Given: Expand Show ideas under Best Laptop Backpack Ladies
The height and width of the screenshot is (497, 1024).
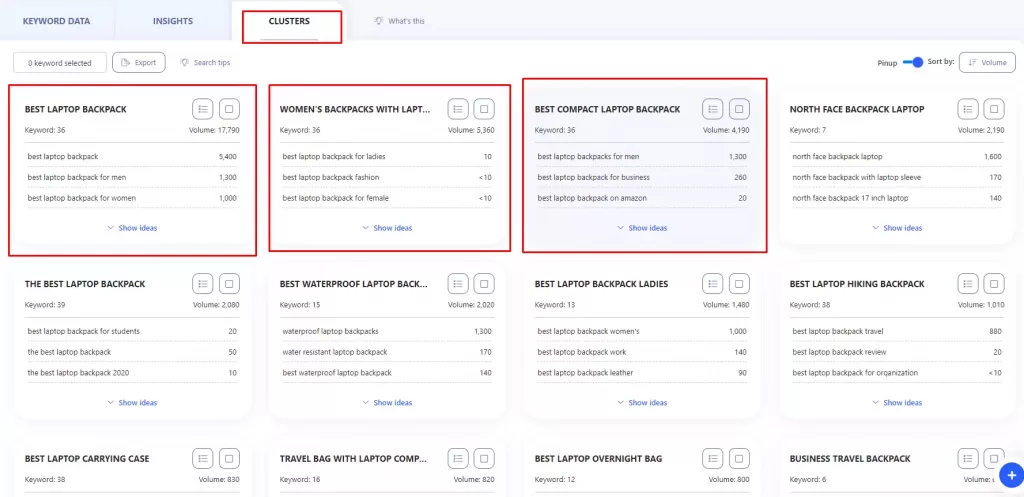Looking at the screenshot, I should pos(642,402).
